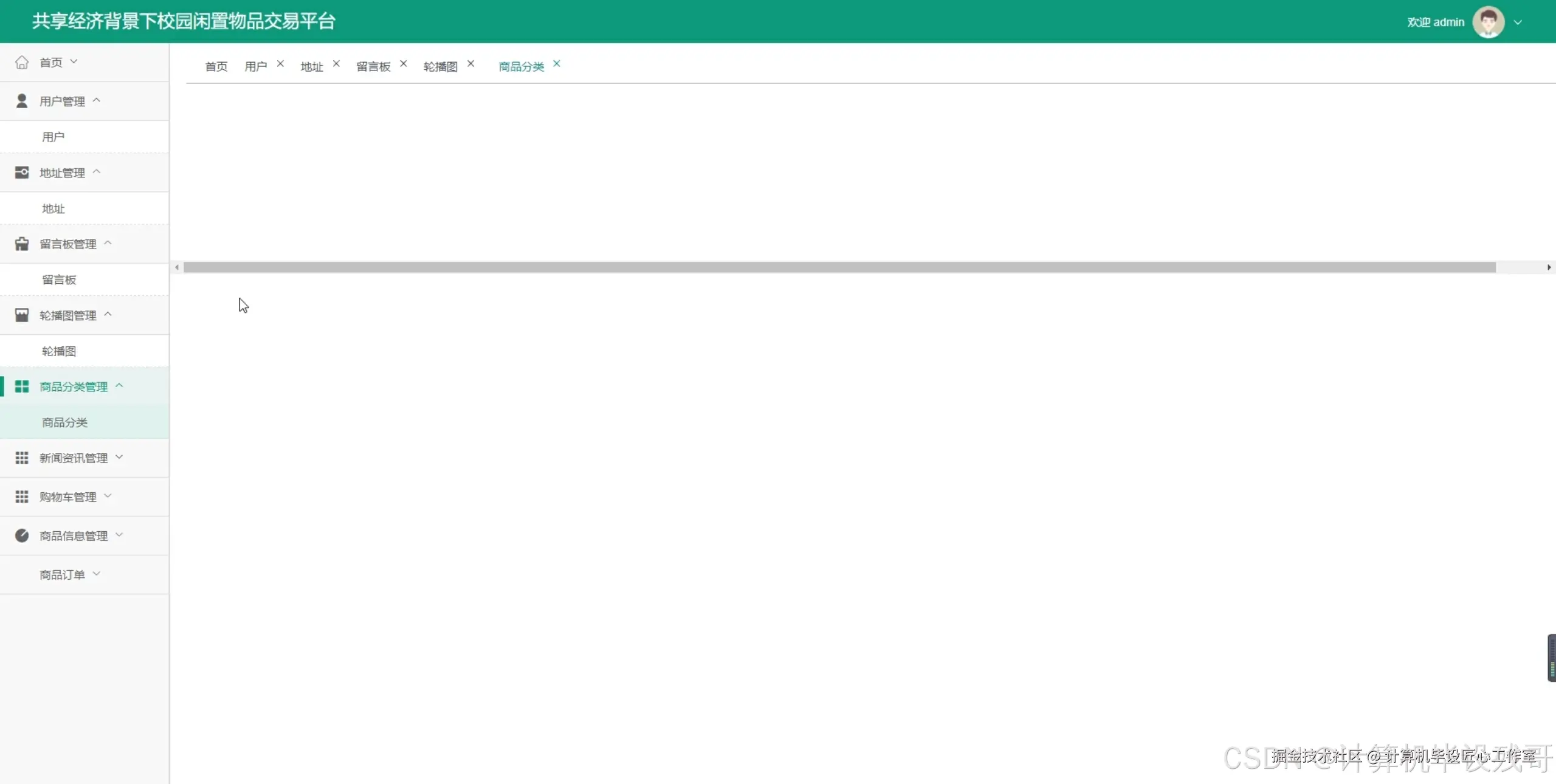The width and height of the screenshot is (1556, 784).
Task: Click the message board management briefcase icon
Action: pyautogui.click(x=22, y=244)
